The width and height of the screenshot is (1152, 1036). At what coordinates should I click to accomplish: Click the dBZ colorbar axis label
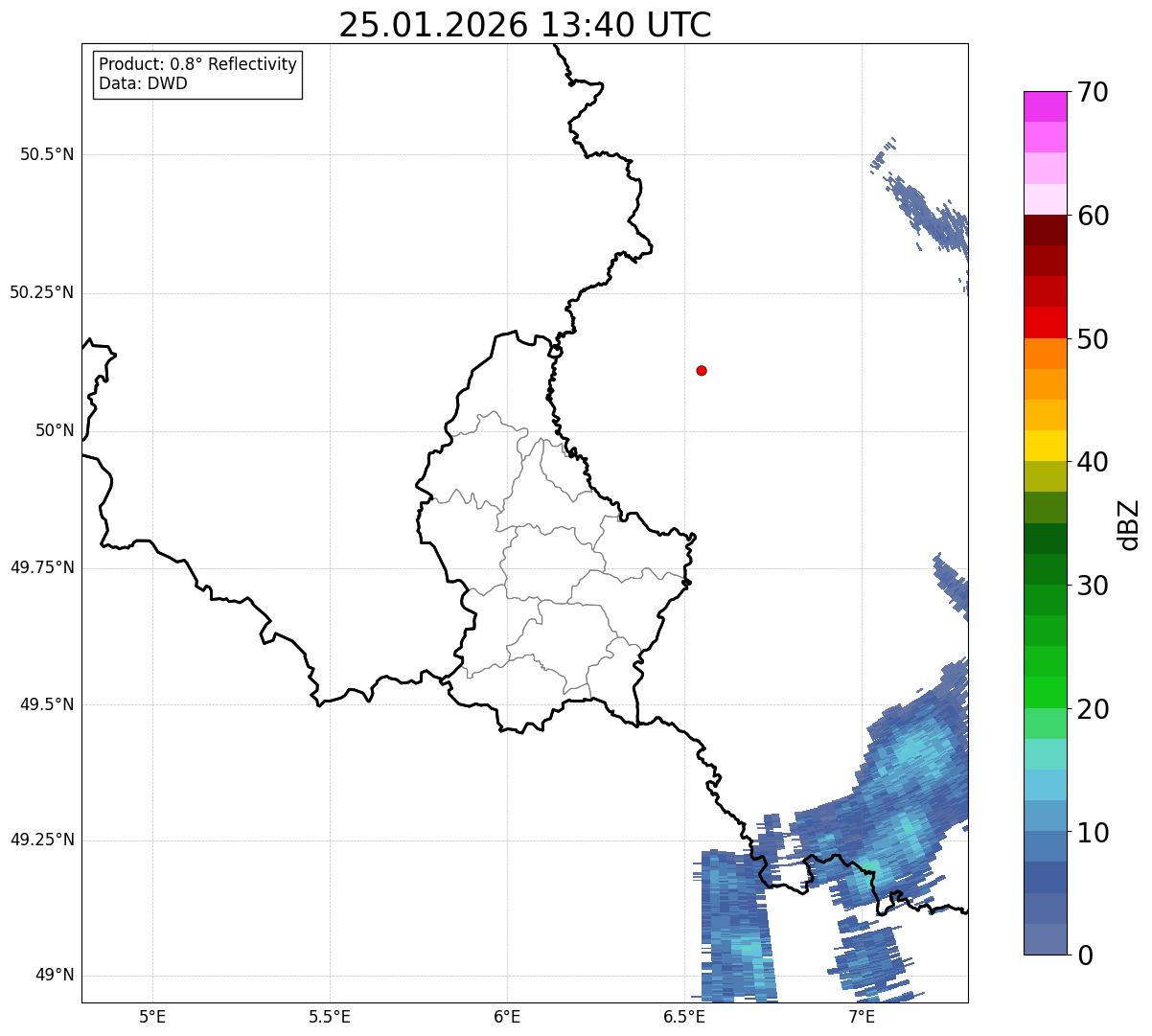pos(1129,523)
